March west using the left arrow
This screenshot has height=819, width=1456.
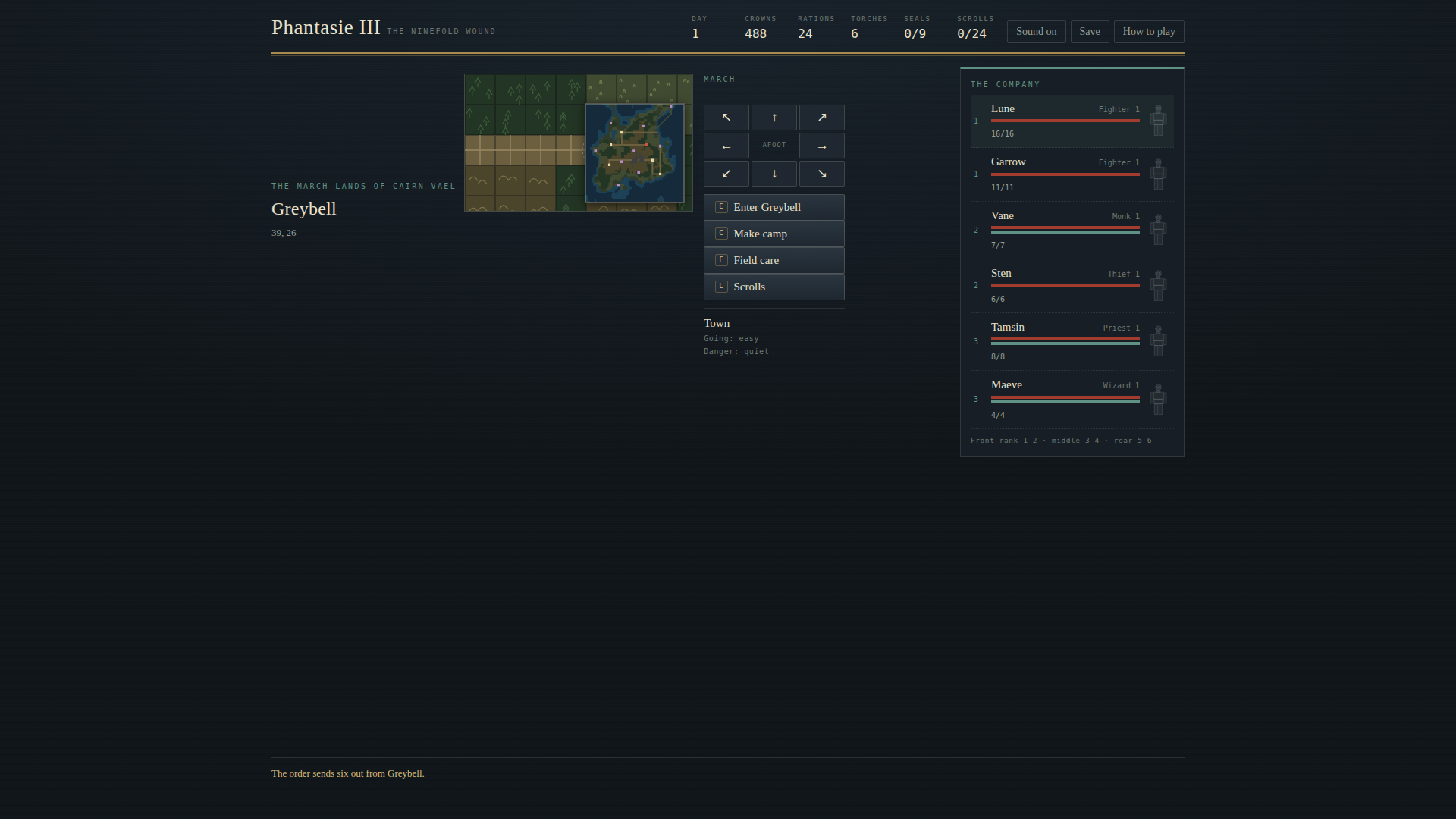(726, 146)
